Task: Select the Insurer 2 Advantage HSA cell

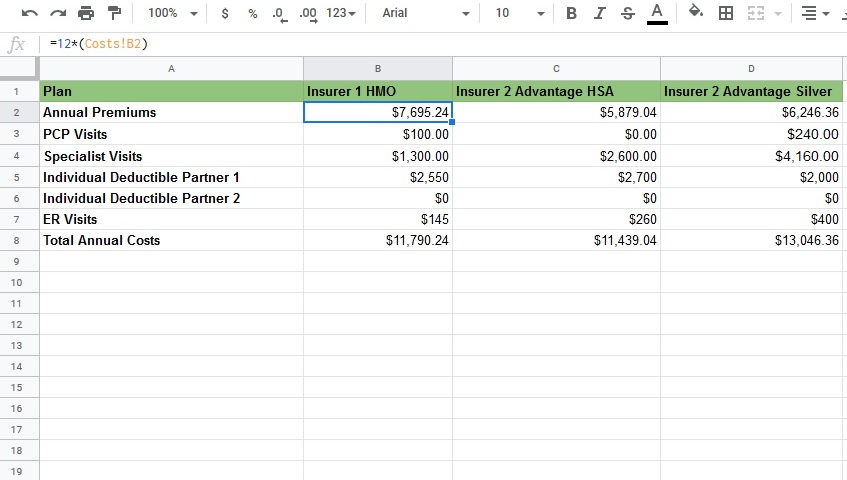Action: click(556, 91)
